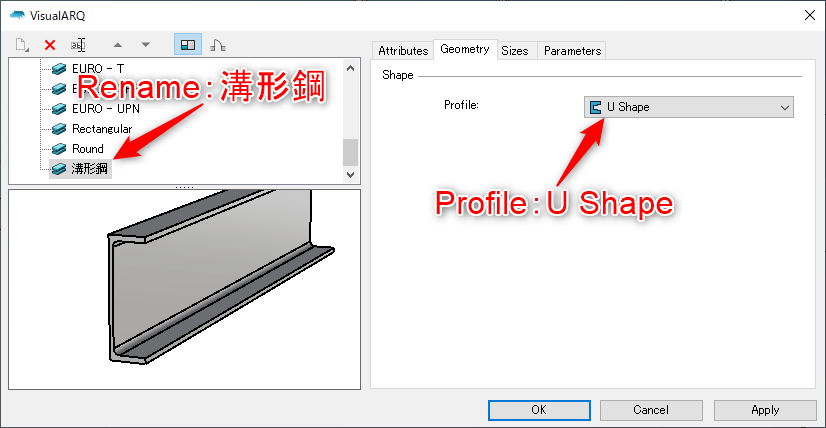Click the Round style icon
The width and height of the screenshot is (826, 428).
coord(60,149)
